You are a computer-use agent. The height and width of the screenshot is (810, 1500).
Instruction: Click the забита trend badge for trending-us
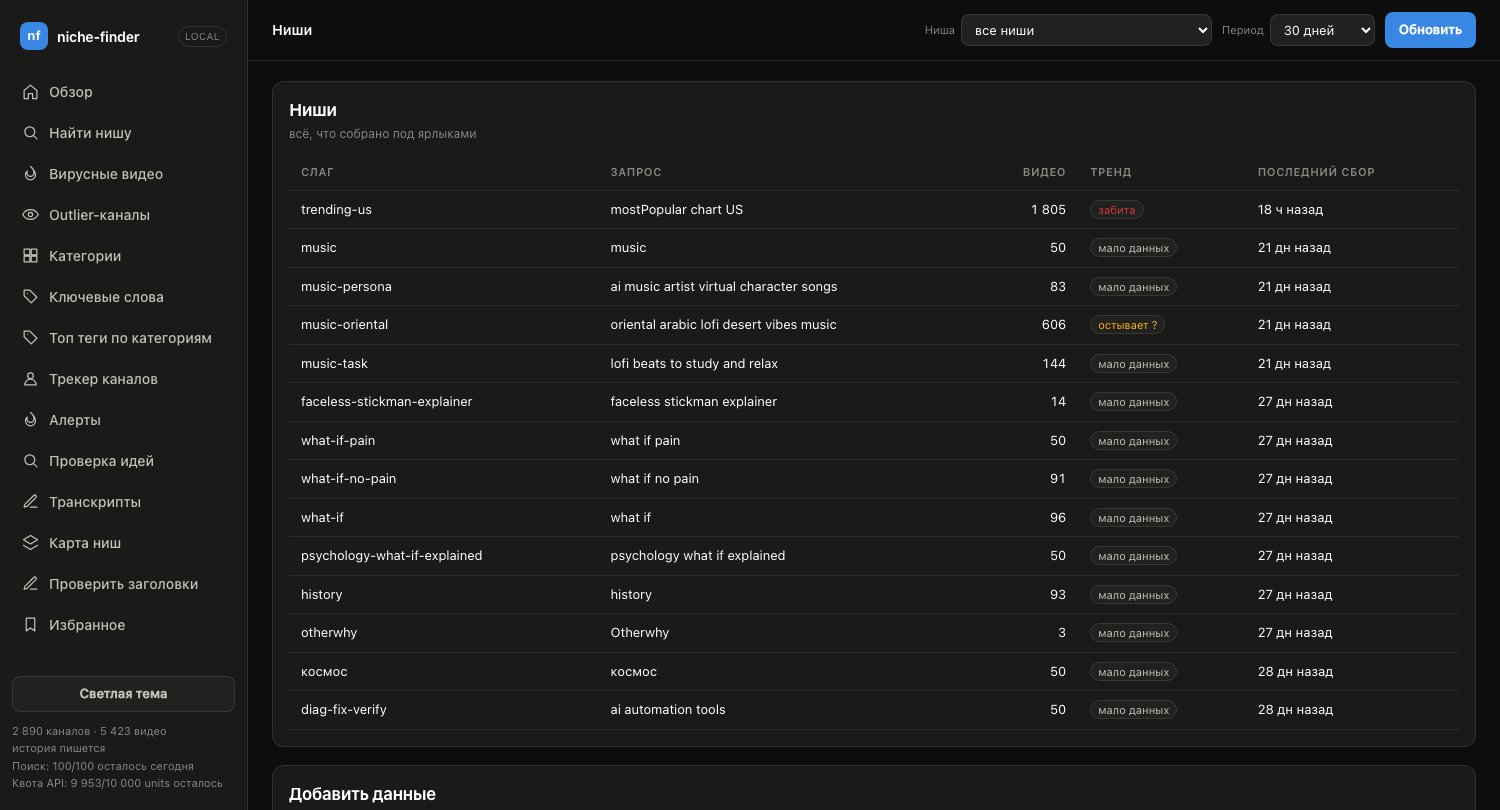tap(1117, 210)
